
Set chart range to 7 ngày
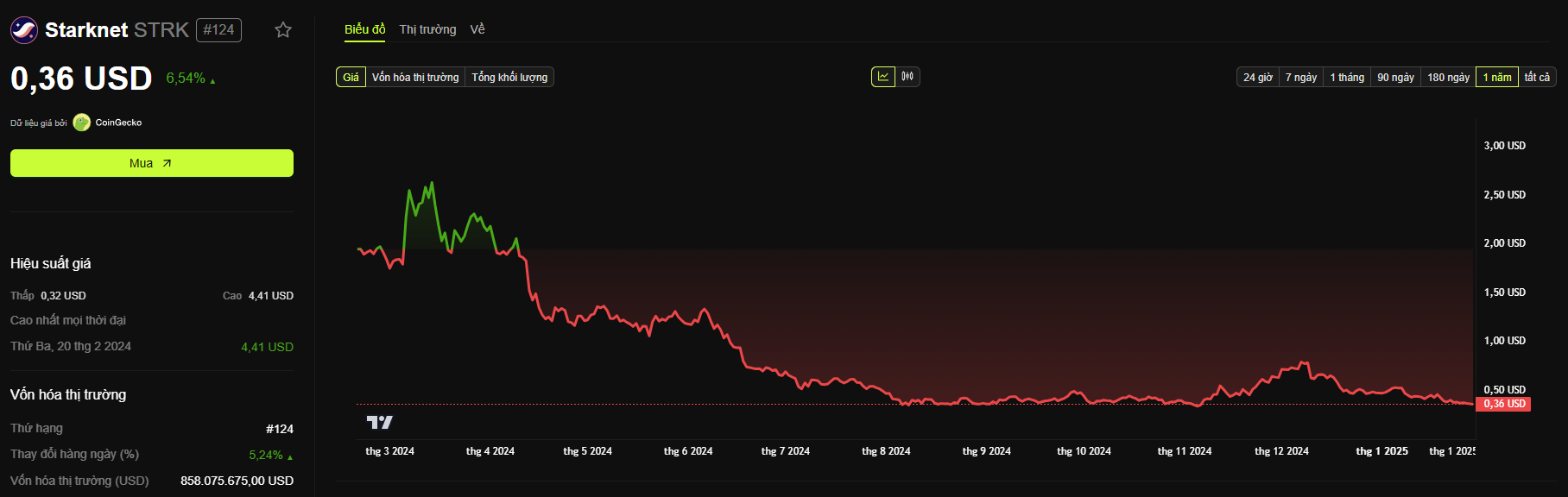pyautogui.click(x=1300, y=78)
